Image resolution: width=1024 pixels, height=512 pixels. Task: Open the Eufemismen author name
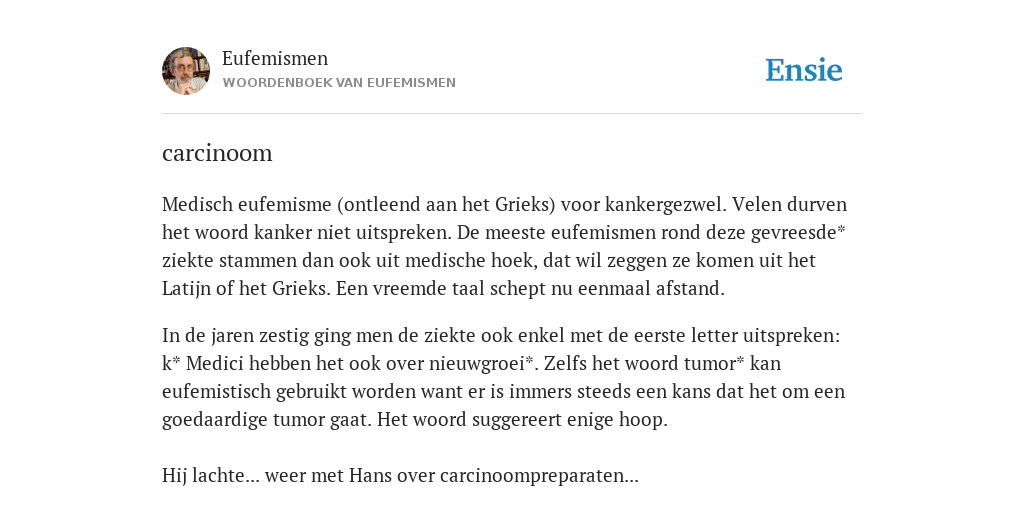275,58
